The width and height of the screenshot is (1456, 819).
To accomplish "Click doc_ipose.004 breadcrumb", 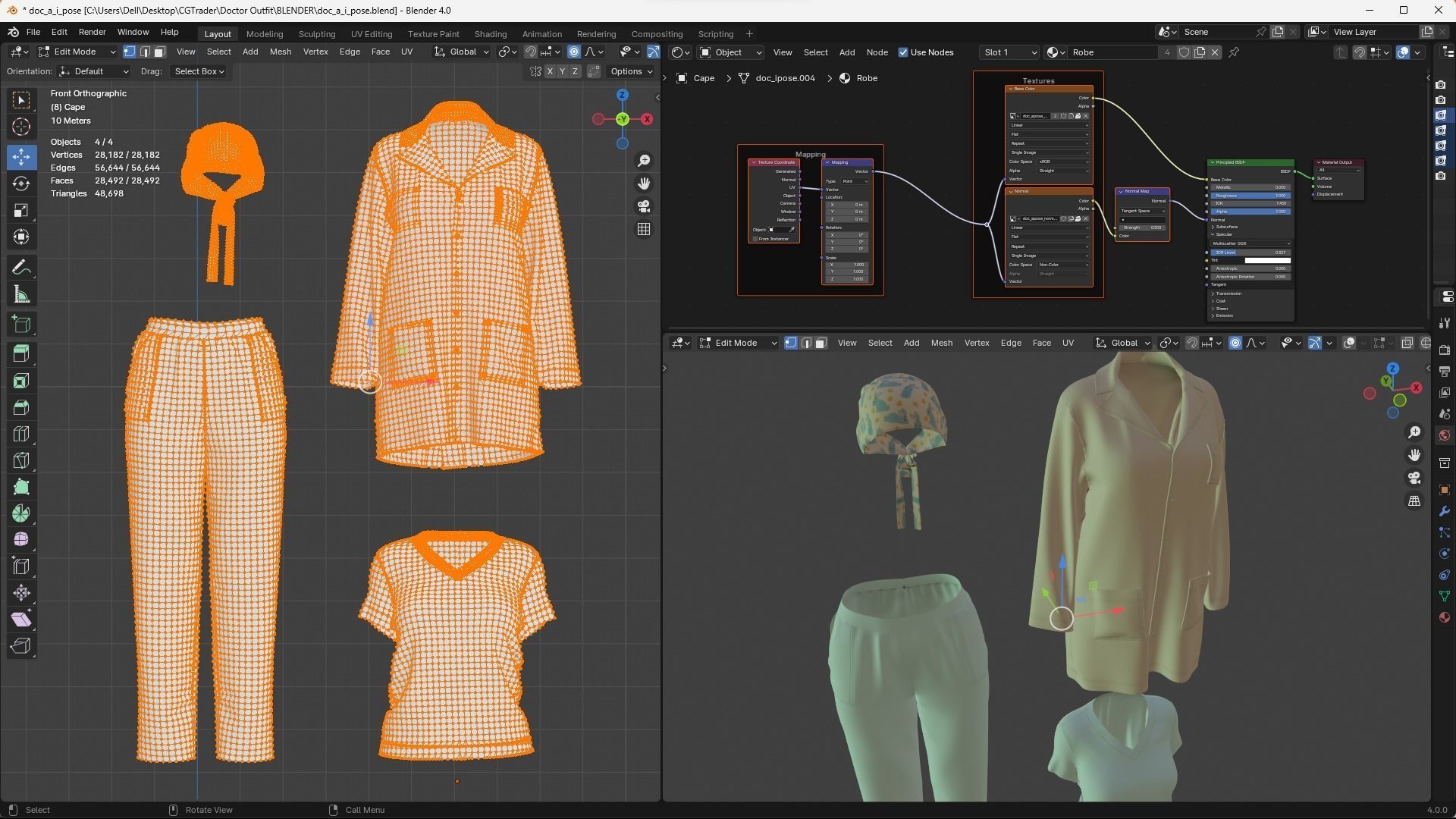I will pos(786,78).
